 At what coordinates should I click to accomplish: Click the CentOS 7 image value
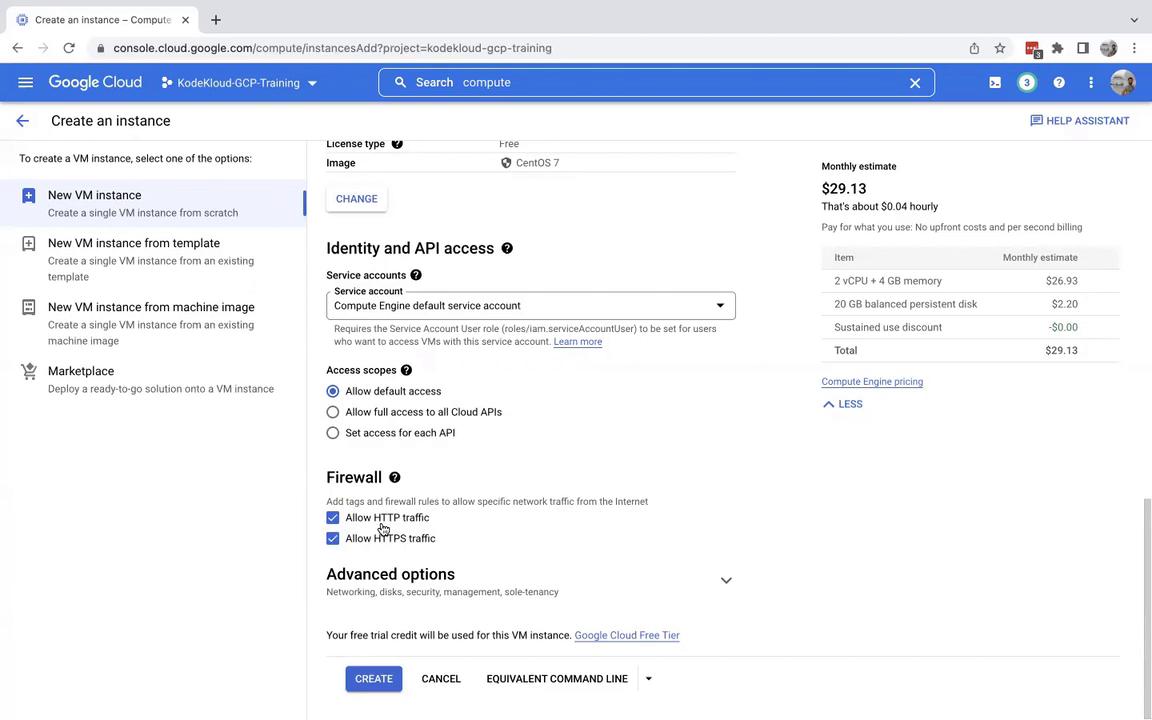(x=537, y=163)
